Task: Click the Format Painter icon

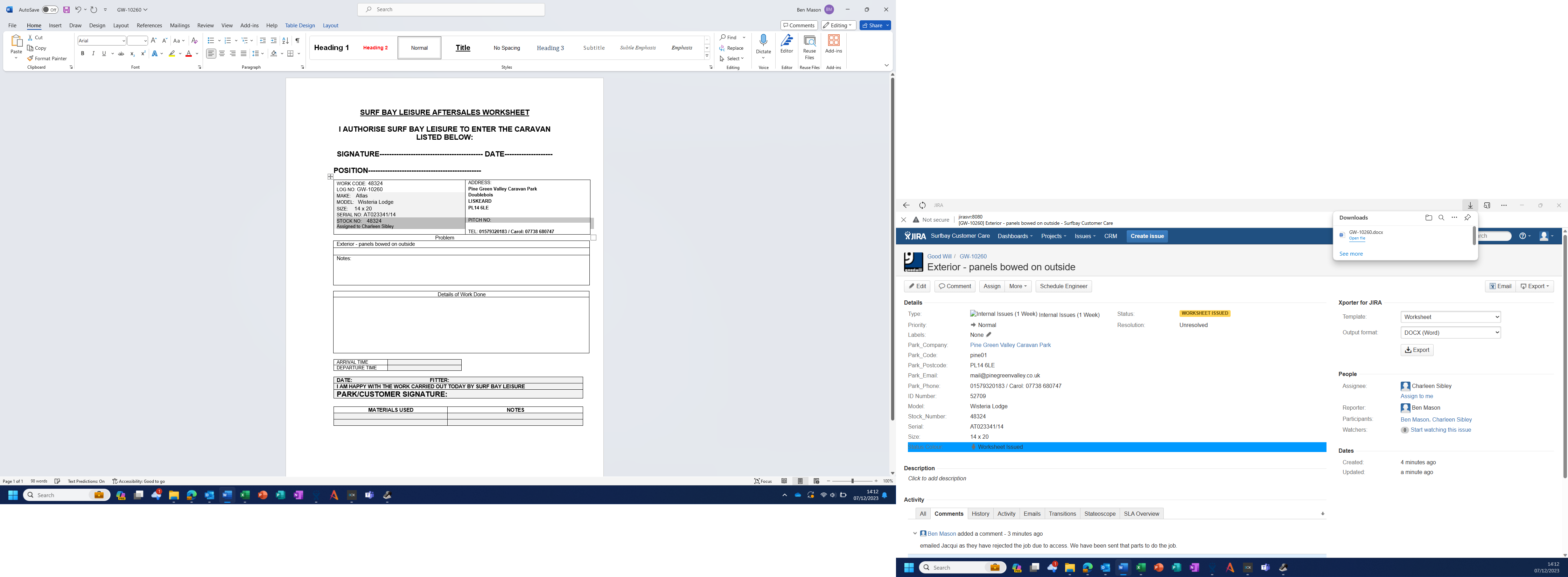Action: (47, 58)
